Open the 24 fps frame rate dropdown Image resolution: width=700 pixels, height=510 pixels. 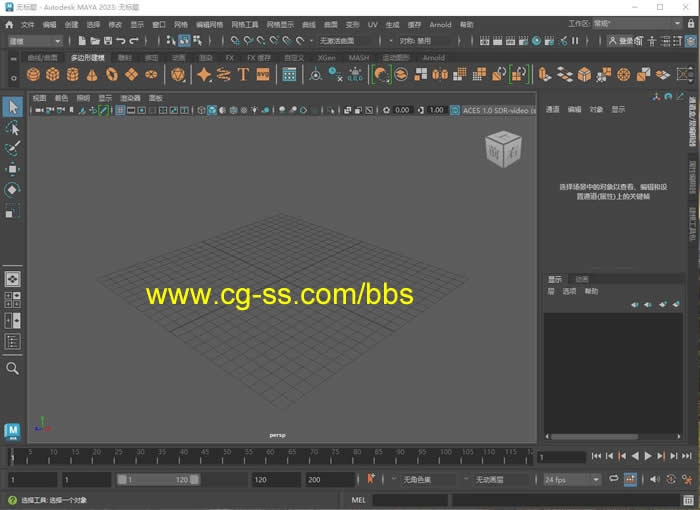(572, 480)
